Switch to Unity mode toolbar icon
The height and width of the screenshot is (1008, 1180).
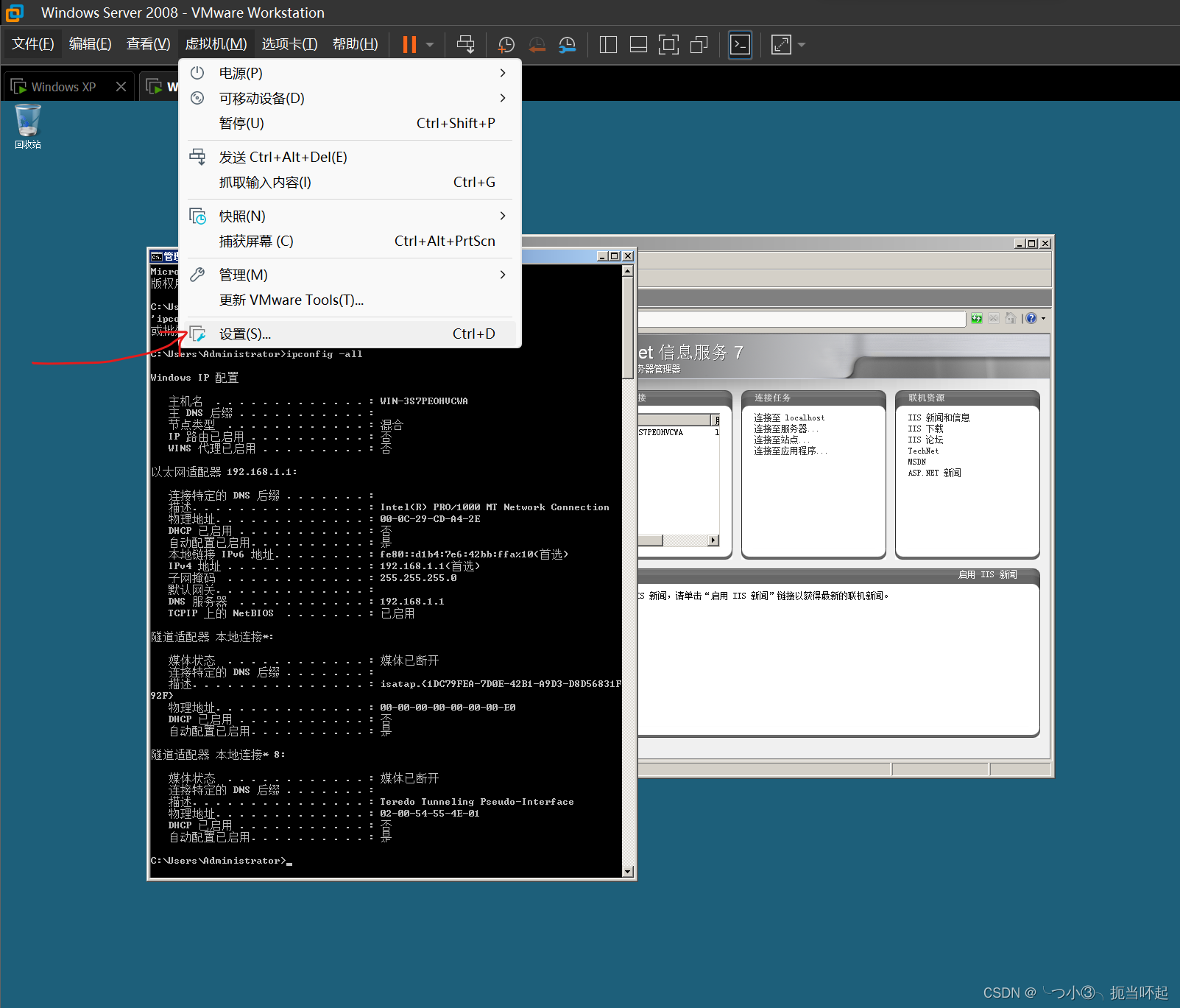point(699,45)
